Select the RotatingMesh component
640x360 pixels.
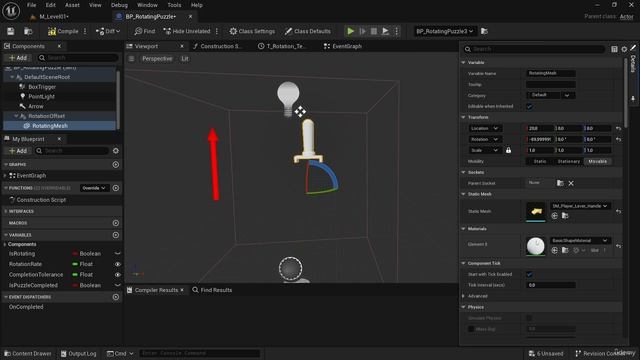point(50,126)
